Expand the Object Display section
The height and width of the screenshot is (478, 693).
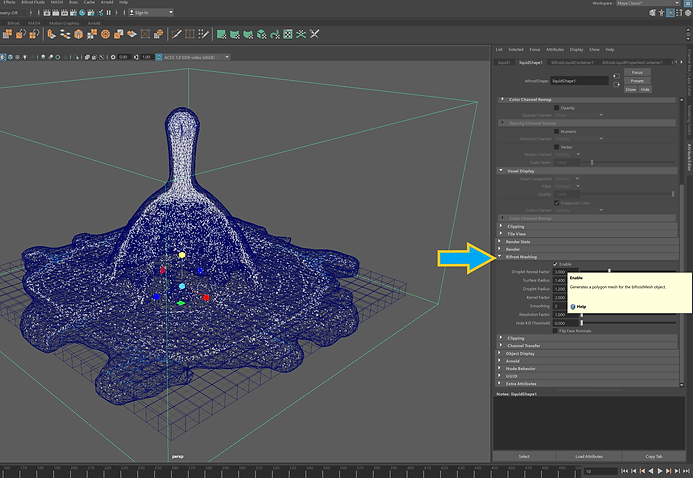pyautogui.click(x=587, y=353)
